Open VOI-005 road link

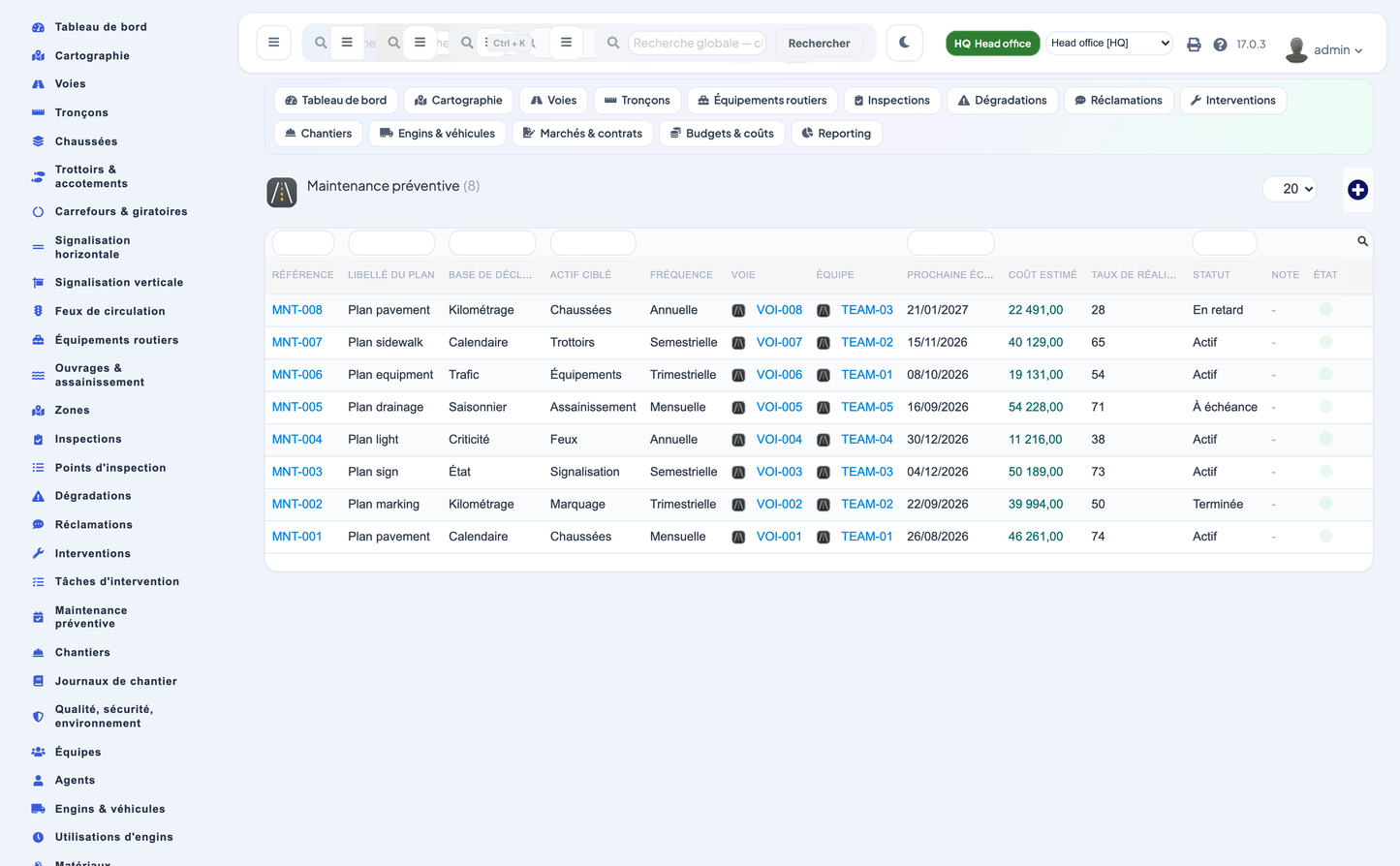pyautogui.click(x=779, y=407)
